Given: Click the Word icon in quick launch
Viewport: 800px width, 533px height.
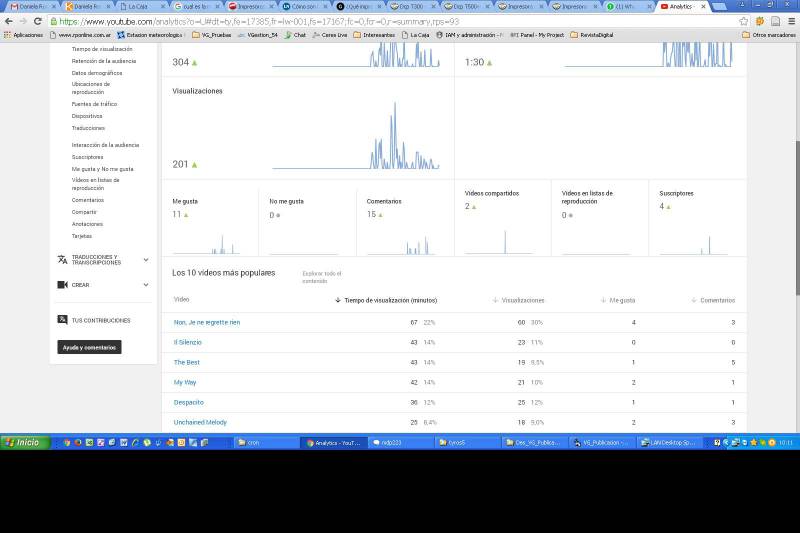Looking at the screenshot, I should point(123,443).
